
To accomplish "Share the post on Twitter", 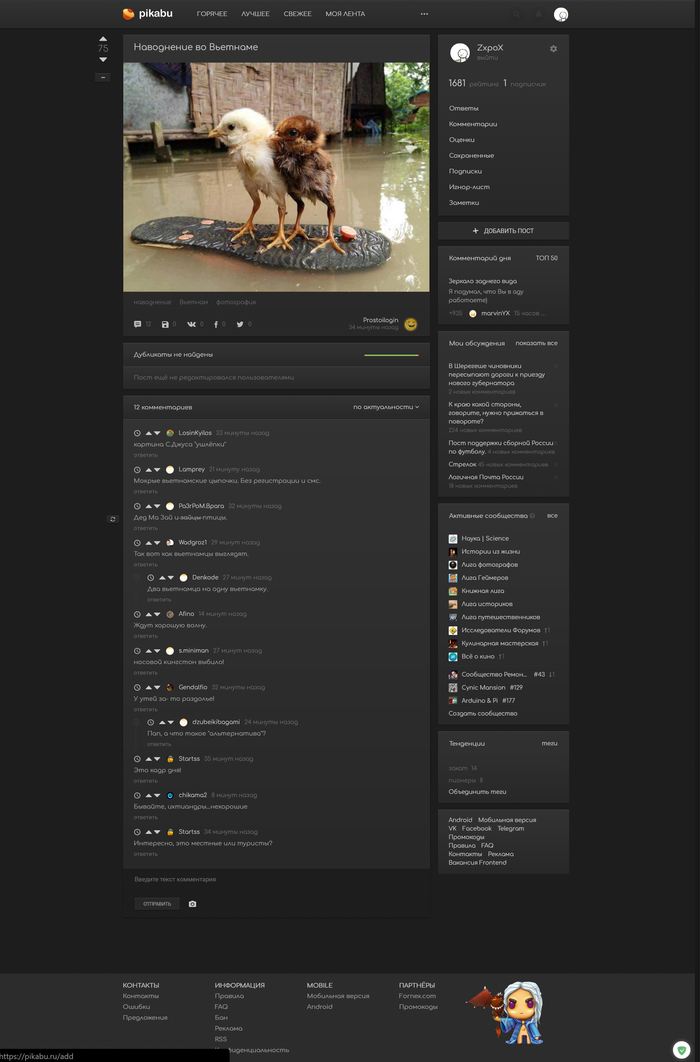I will pos(239,324).
